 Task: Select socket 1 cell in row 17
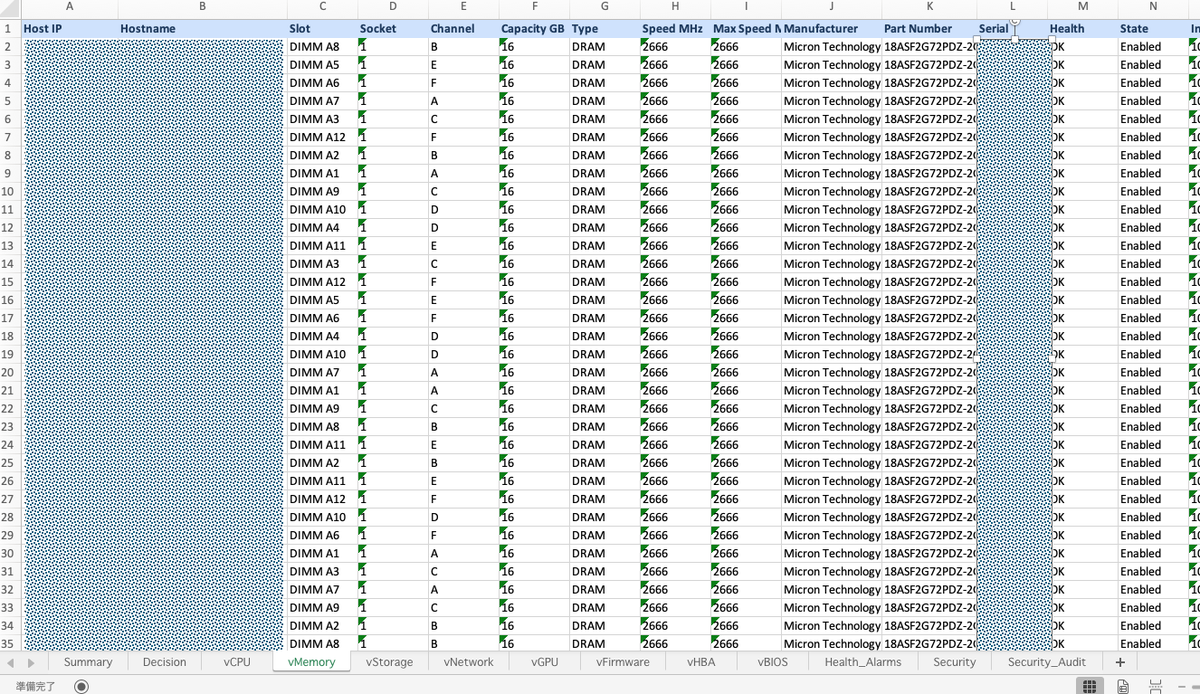[393, 317]
